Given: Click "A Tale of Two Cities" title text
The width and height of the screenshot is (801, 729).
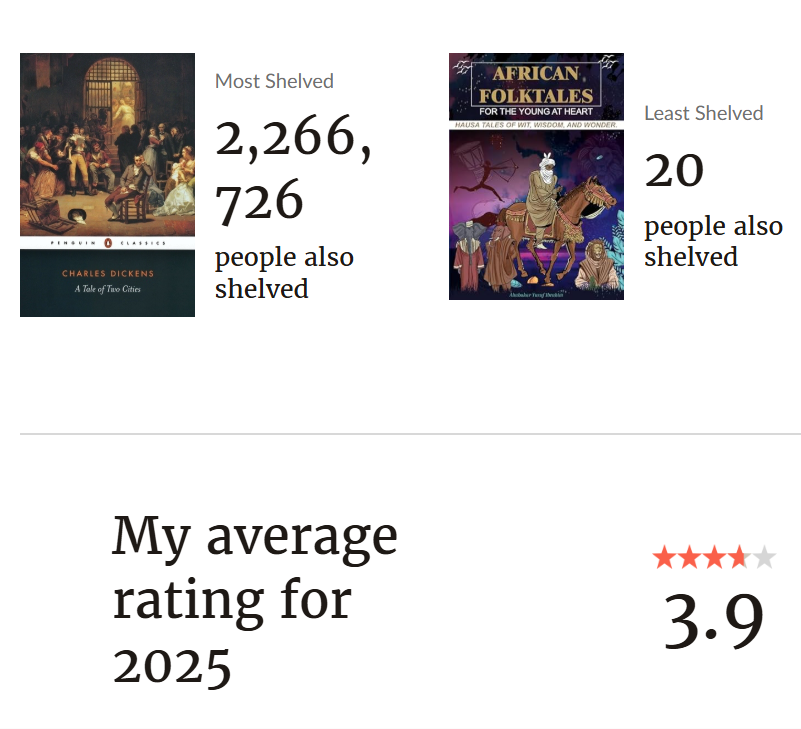Looking at the screenshot, I should pyautogui.click(x=107, y=291).
